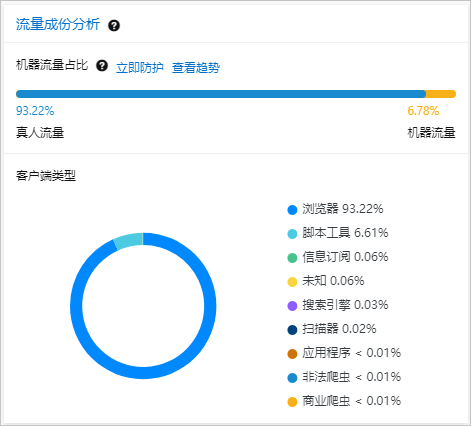Toggle 未知 legend yellow dot
This screenshot has width=471, height=426.
292,282
